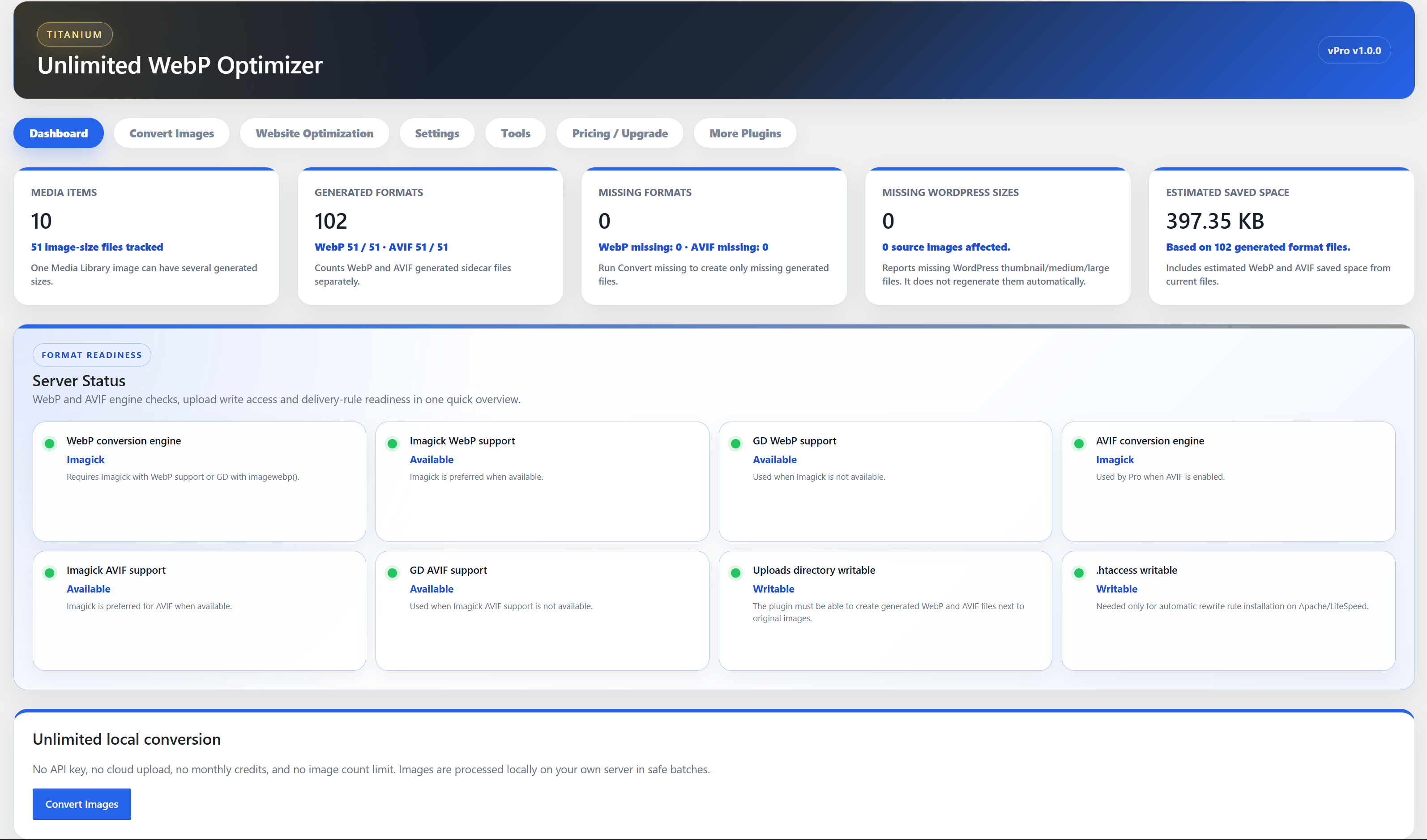Viewport: 1427px width, 840px height.
Task: Switch to the Convert Images tab
Action: [x=171, y=133]
